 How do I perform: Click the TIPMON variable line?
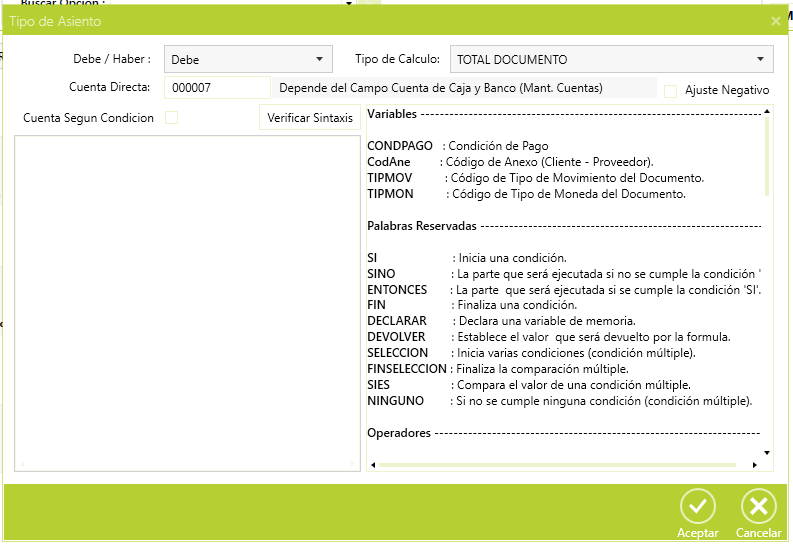pyautogui.click(x=526, y=194)
